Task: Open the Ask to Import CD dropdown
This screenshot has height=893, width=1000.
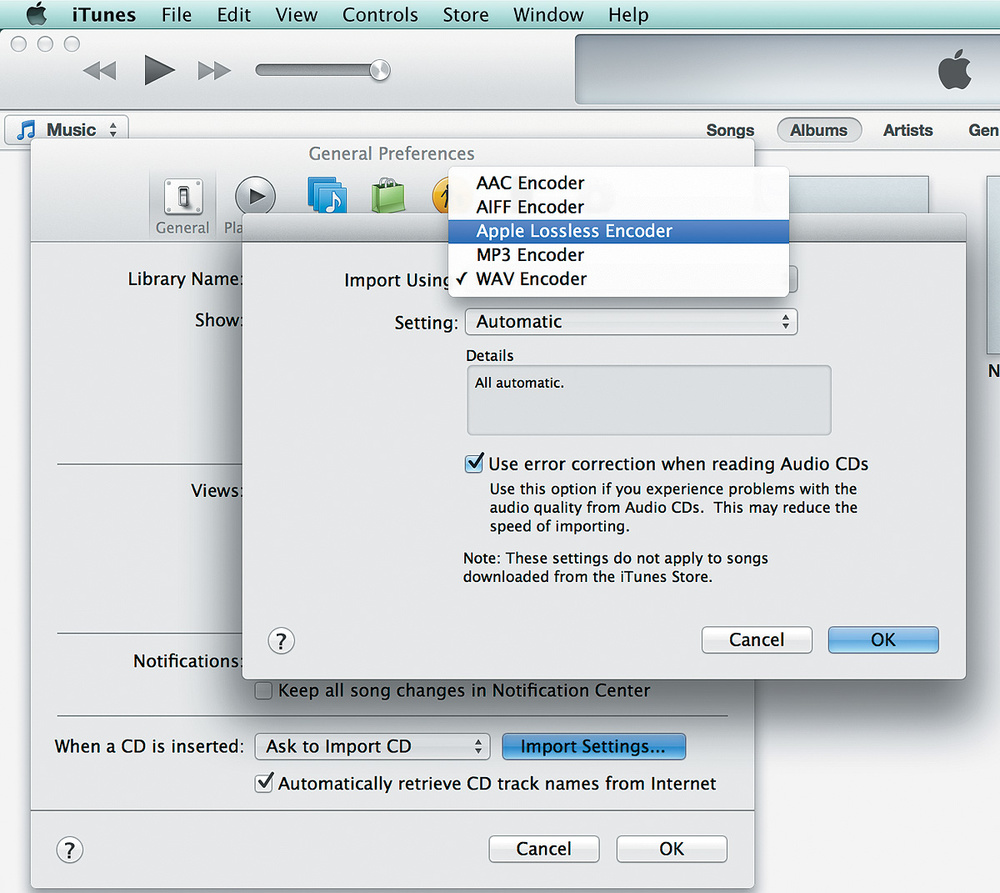Action: click(372, 746)
